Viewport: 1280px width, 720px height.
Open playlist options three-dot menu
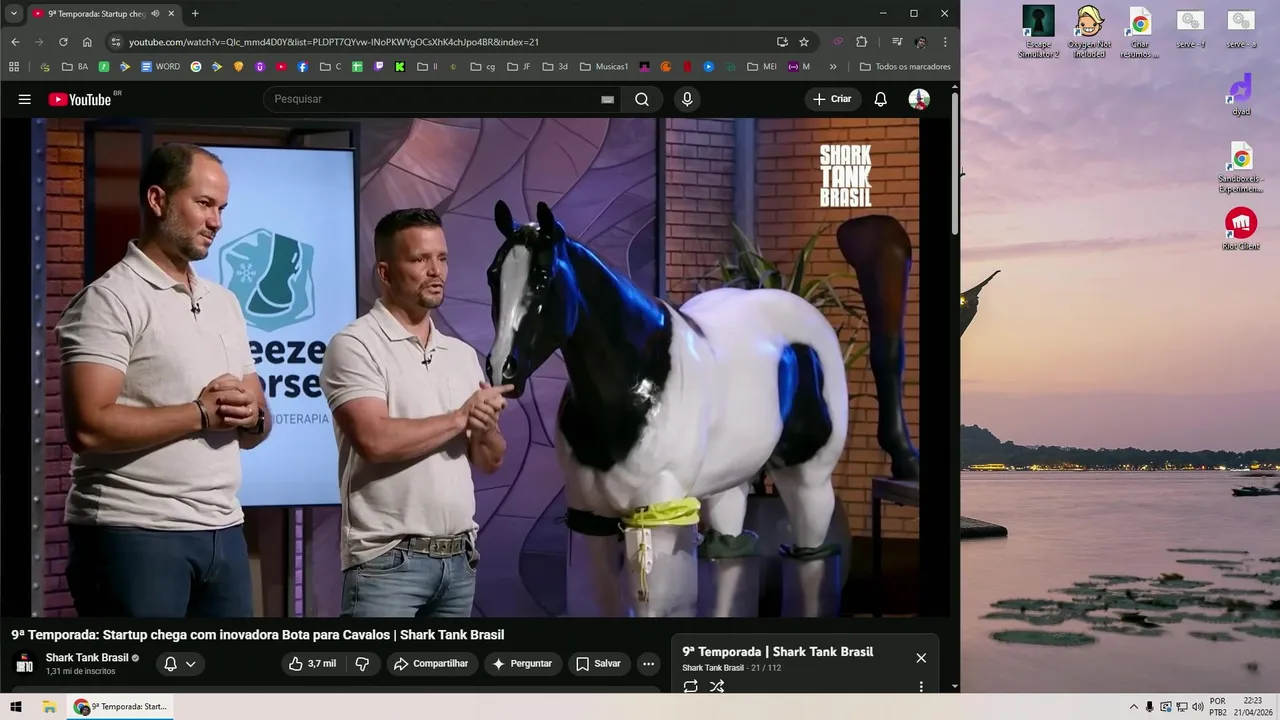(921, 687)
